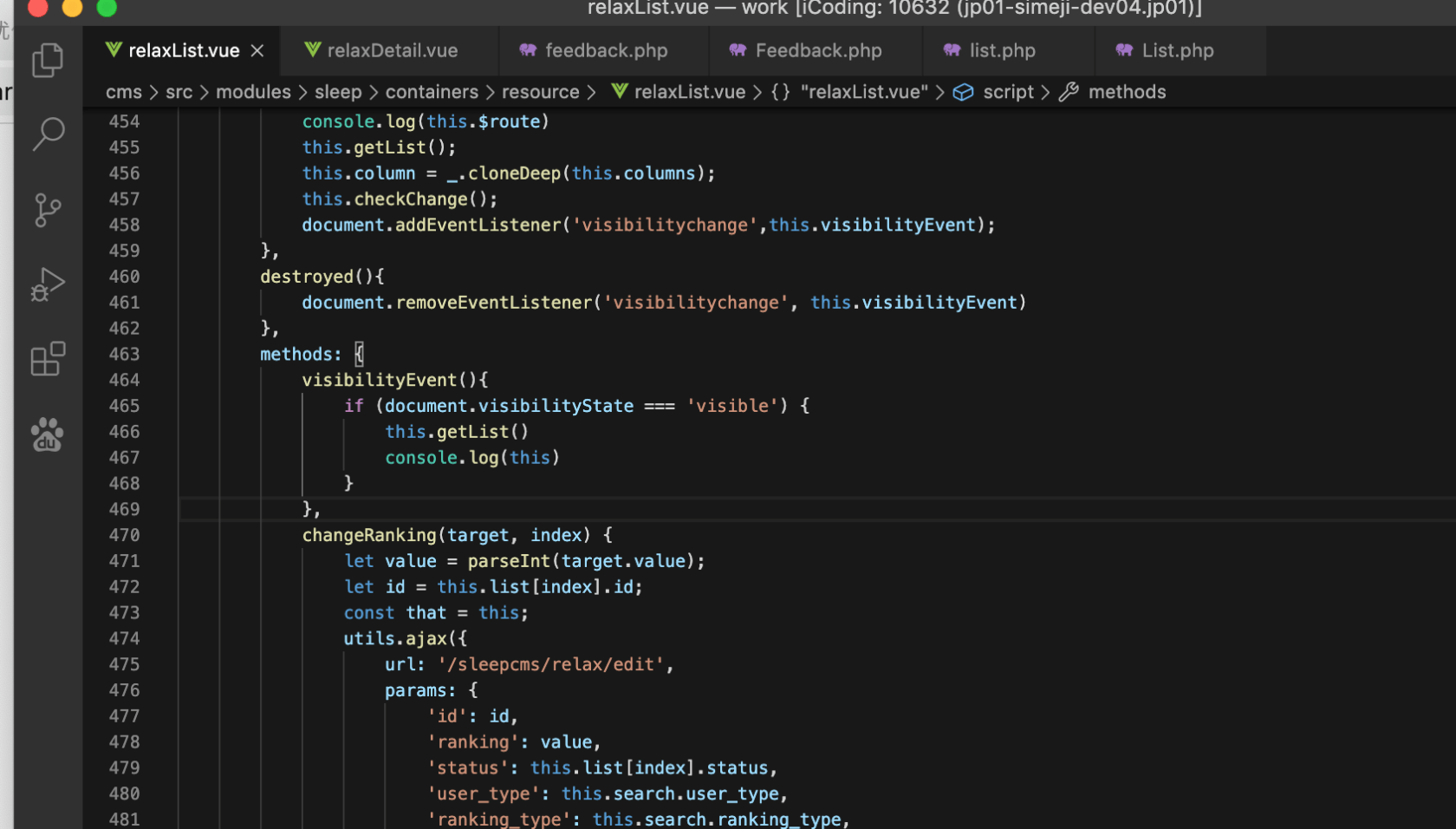The width and height of the screenshot is (1456, 829).
Task: Open the Explorer view in activity bar
Action: point(48,60)
